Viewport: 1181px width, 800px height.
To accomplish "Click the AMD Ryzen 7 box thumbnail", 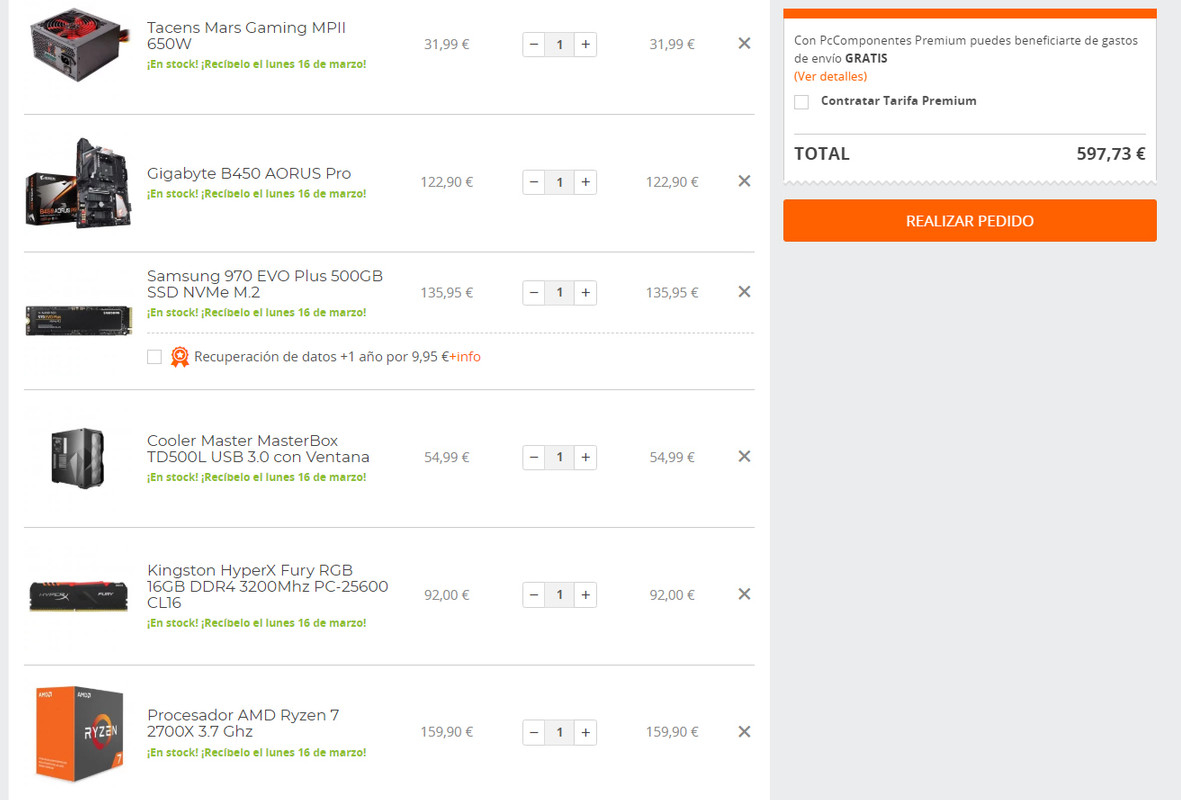I will pyautogui.click(x=79, y=733).
